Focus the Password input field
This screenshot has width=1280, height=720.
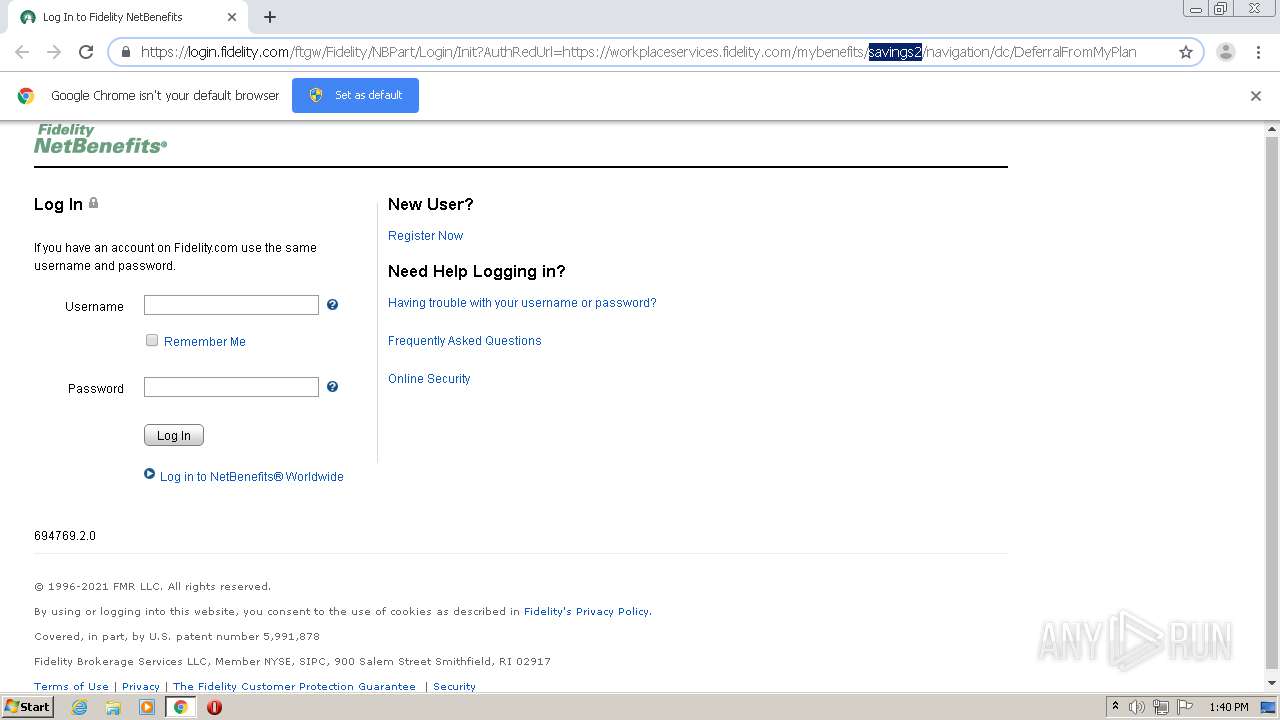tap(231, 387)
